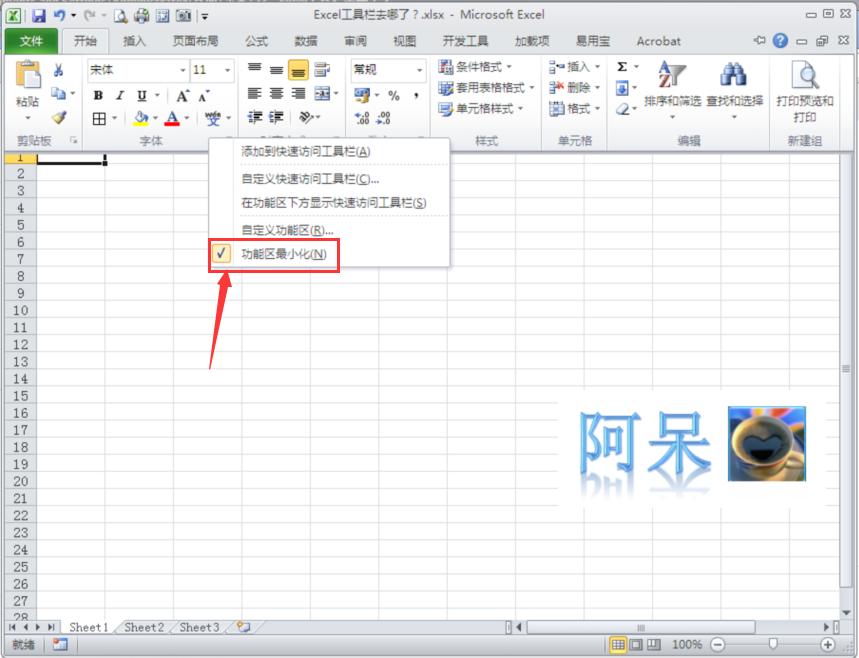Image resolution: width=859 pixels, height=658 pixels.
Task: Switch to the 插入 ribbon tab
Action: click(x=134, y=41)
